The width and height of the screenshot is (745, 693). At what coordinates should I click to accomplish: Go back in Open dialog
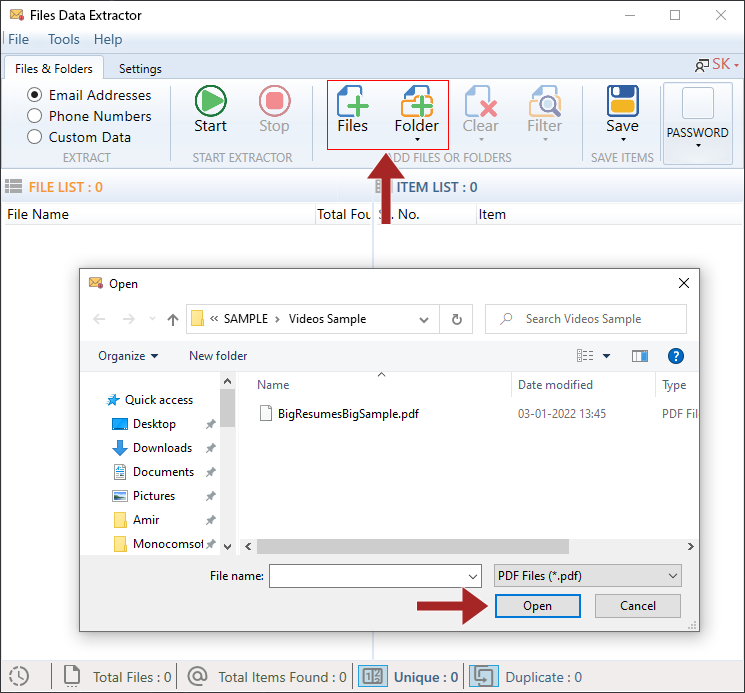tap(99, 319)
